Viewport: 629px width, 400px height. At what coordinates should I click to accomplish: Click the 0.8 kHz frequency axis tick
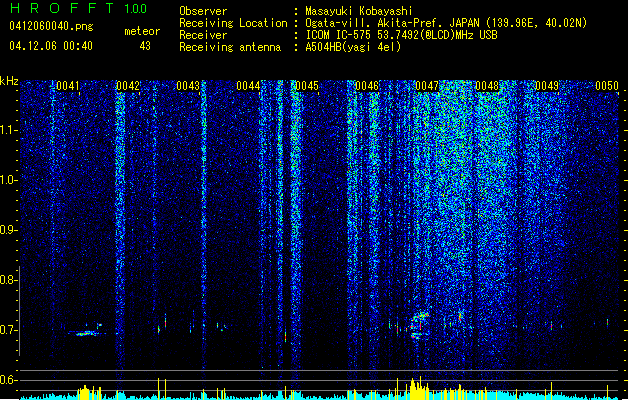pos(9,280)
